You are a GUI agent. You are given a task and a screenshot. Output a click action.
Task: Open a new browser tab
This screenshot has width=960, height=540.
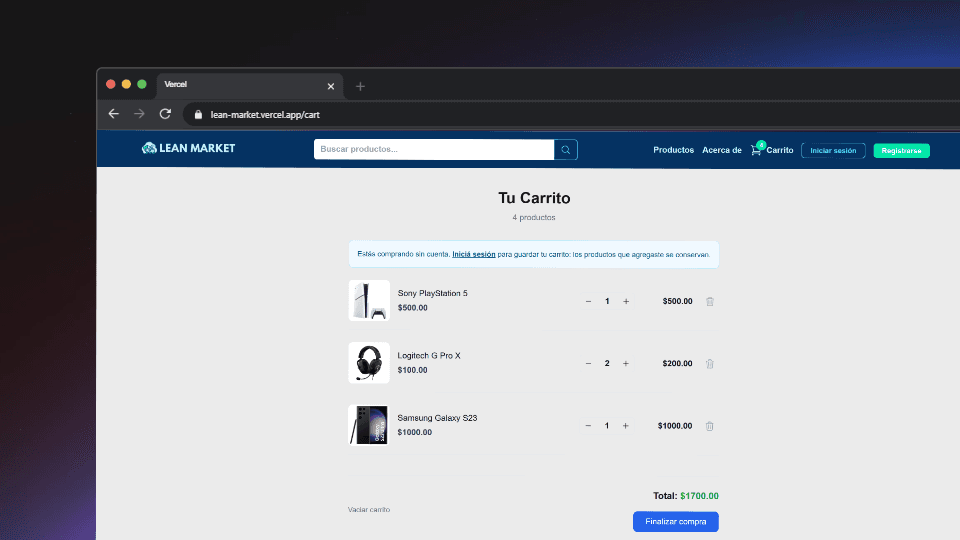[x=360, y=86]
